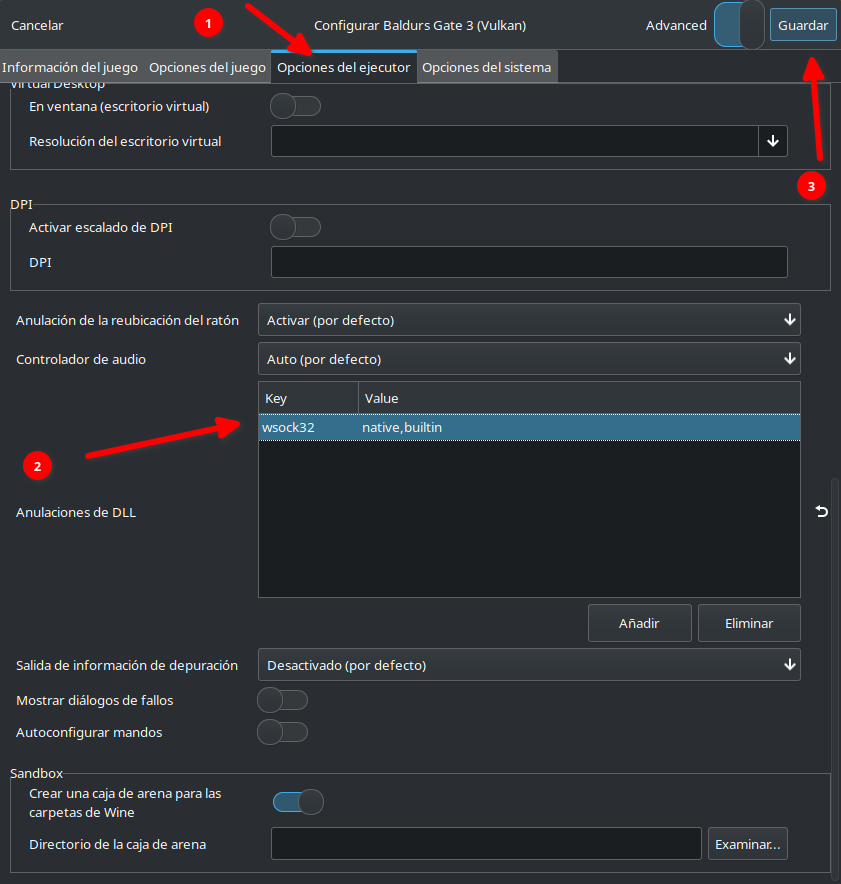Click the native,builtin value cell

point(579,427)
